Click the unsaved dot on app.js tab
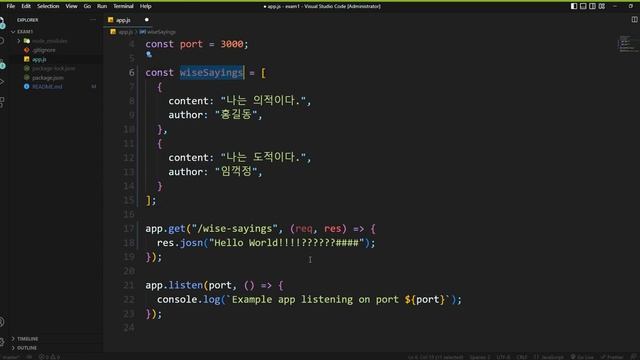The width and height of the screenshot is (640, 360). [x=147, y=20]
